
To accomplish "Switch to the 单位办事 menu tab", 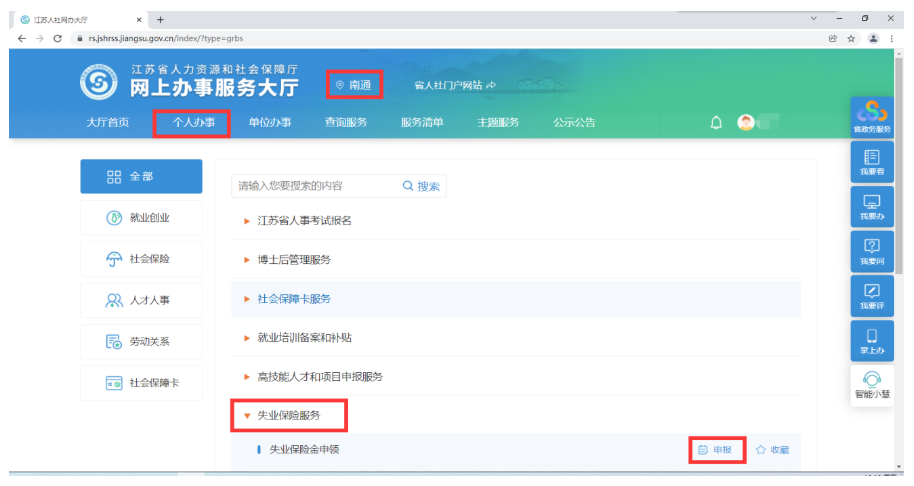I will coord(269,123).
